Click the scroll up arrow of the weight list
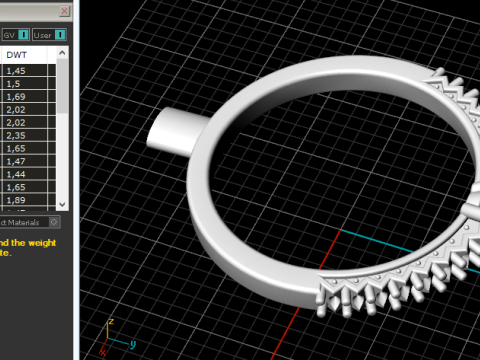This screenshot has height=360, width=480. click(x=62, y=53)
